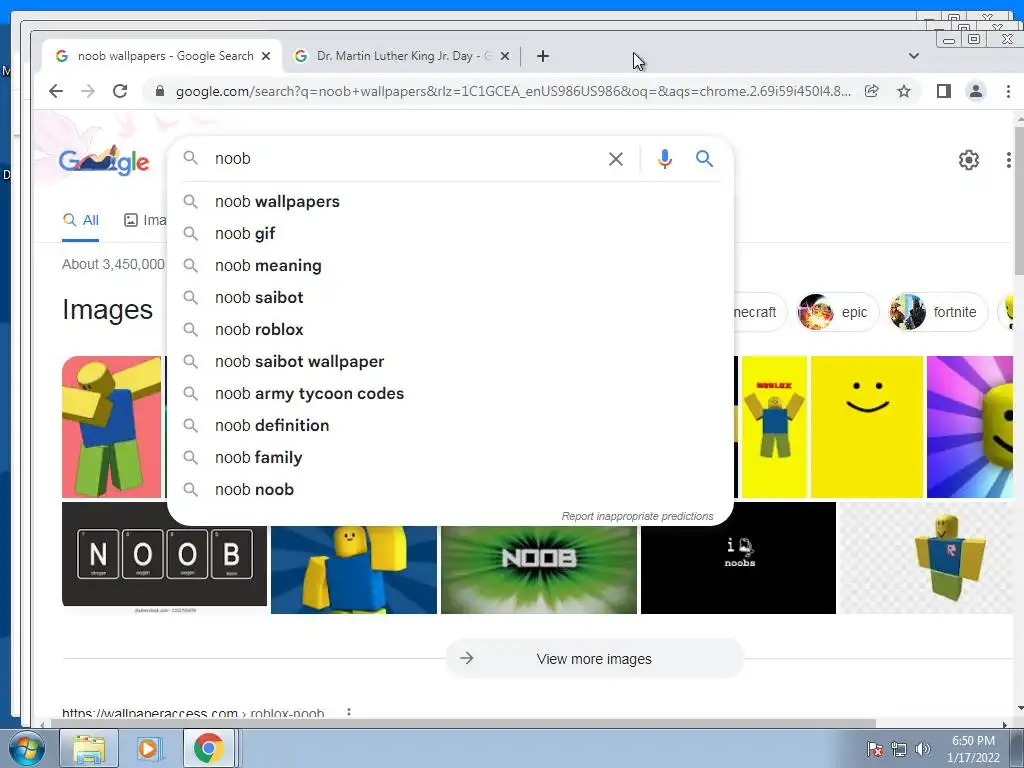Choose suggestion noob saibot
1024x768 pixels.
click(x=450, y=298)
